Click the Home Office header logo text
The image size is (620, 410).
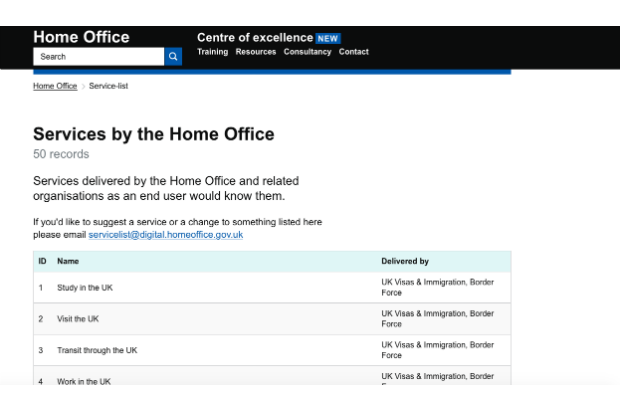coord(81,37)
